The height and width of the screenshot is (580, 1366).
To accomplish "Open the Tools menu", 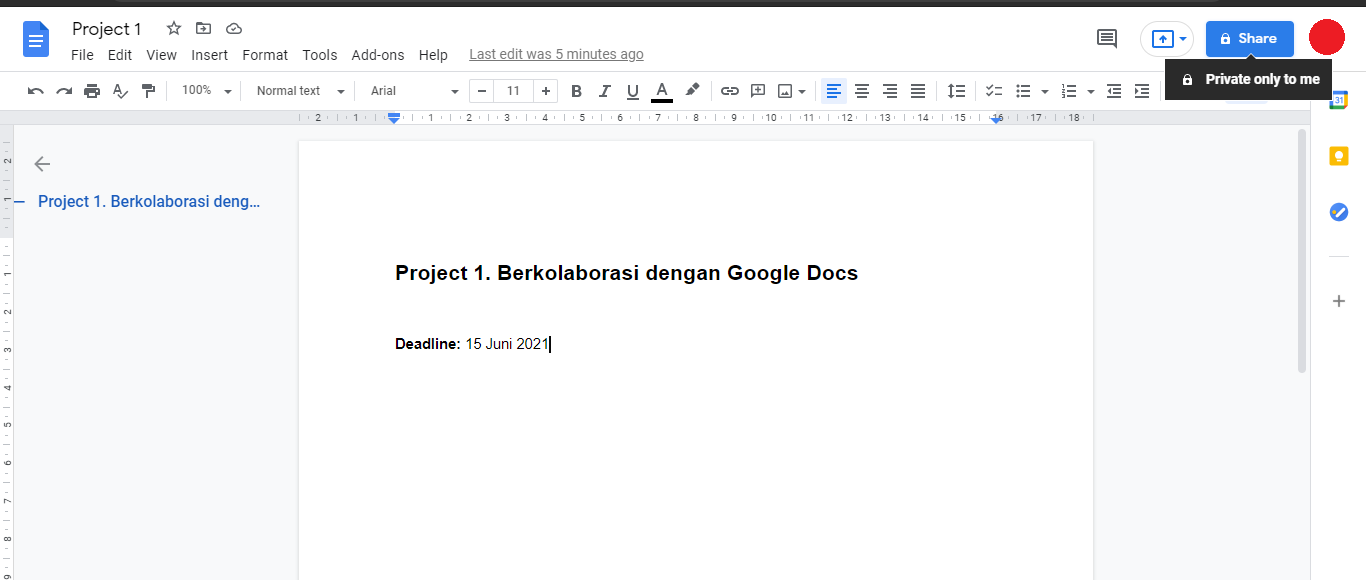I will point(320,55).
